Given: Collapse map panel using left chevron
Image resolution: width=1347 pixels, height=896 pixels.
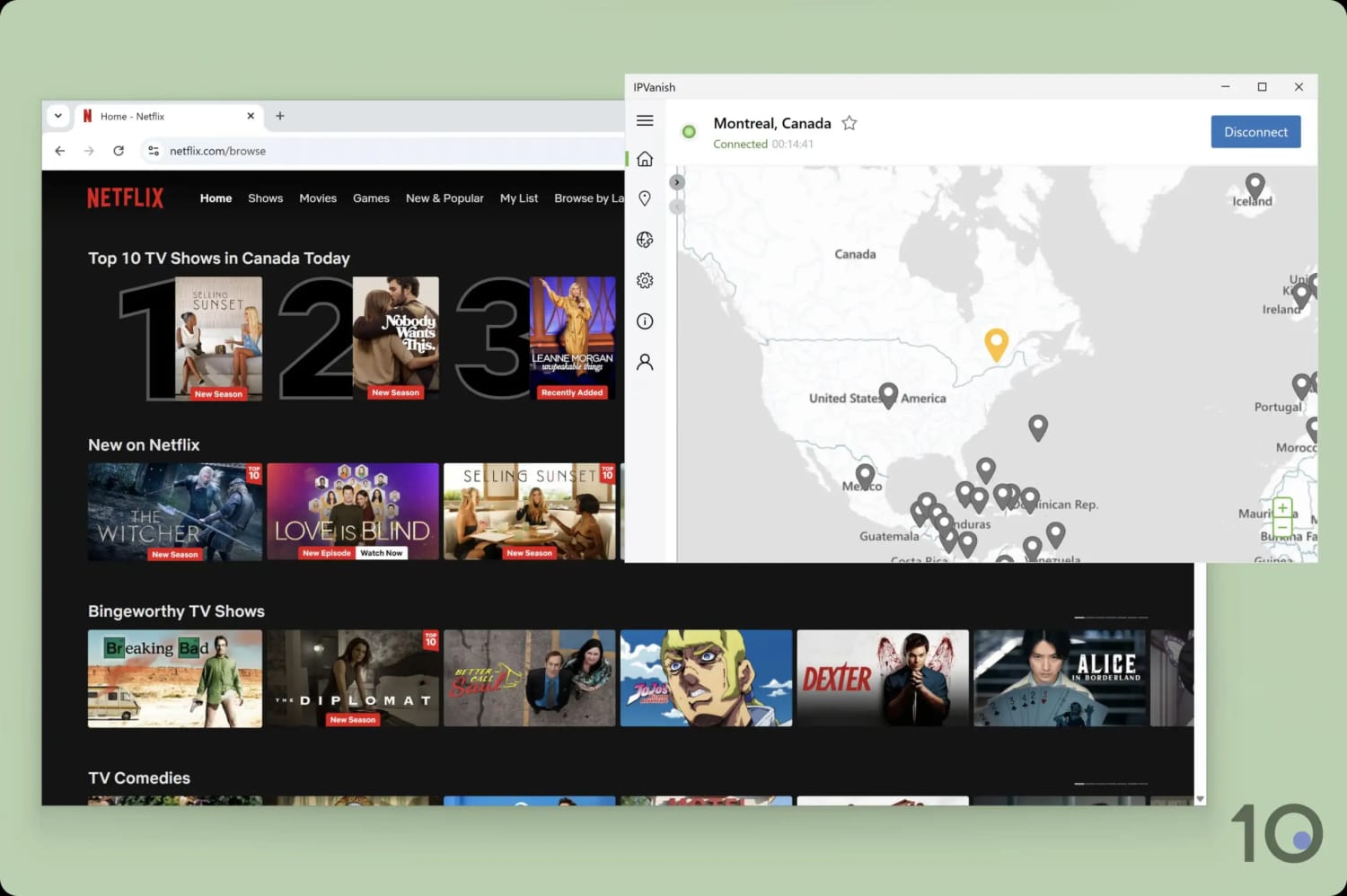Looking at the screenshot, I should [x=676, y=206].
